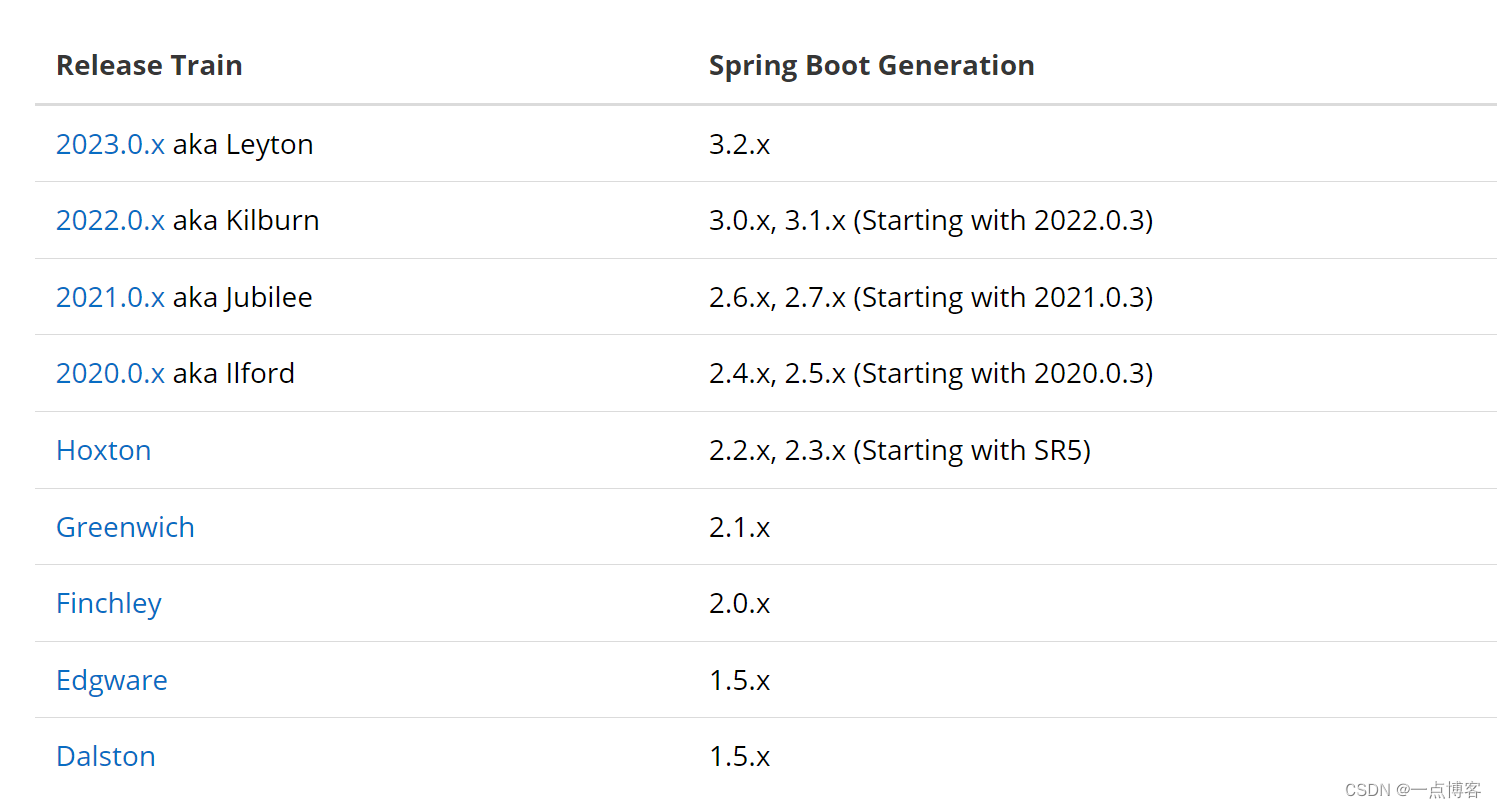This screenshot has width=1497, height=808.
Task: Click the 3.2.x version cell
Action: (739, 144)
